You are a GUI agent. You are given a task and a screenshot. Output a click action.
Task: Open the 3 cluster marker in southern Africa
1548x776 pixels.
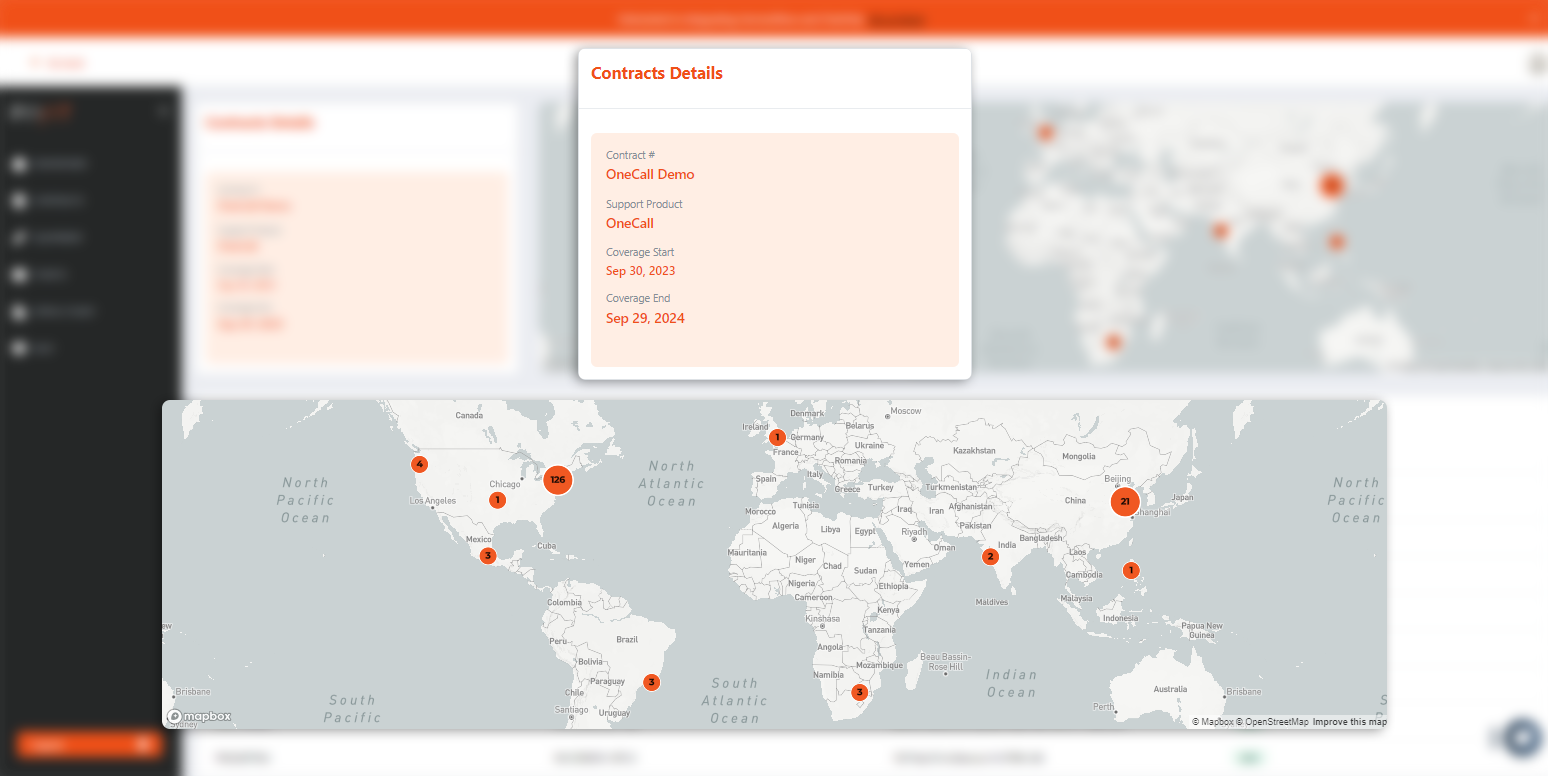(859, 692)
